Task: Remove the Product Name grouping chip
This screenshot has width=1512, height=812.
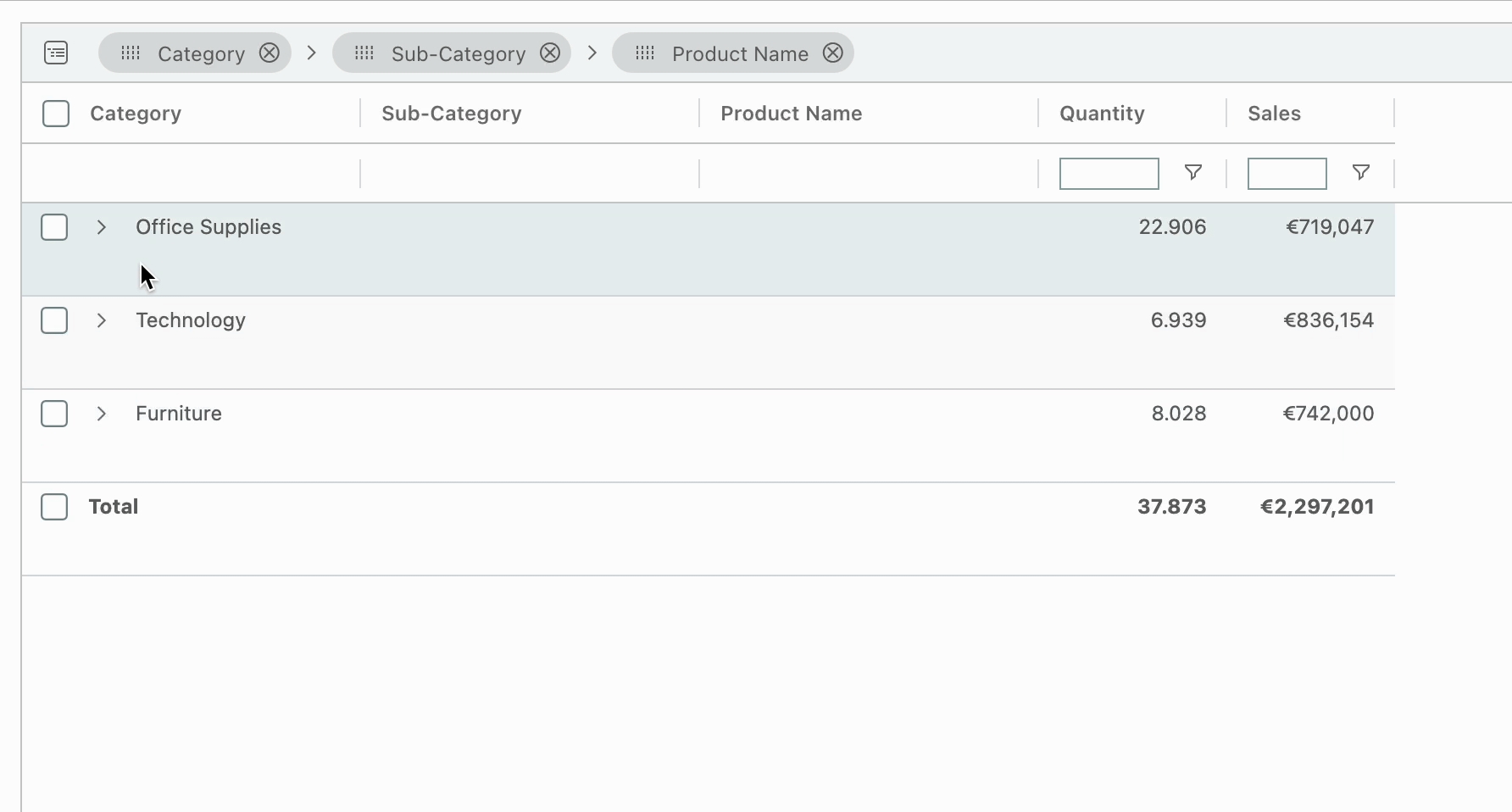Action: coord(833,53)
